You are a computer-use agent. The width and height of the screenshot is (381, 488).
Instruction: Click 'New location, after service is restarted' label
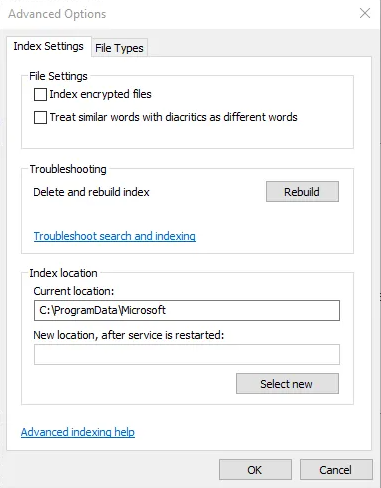(129, 335)
